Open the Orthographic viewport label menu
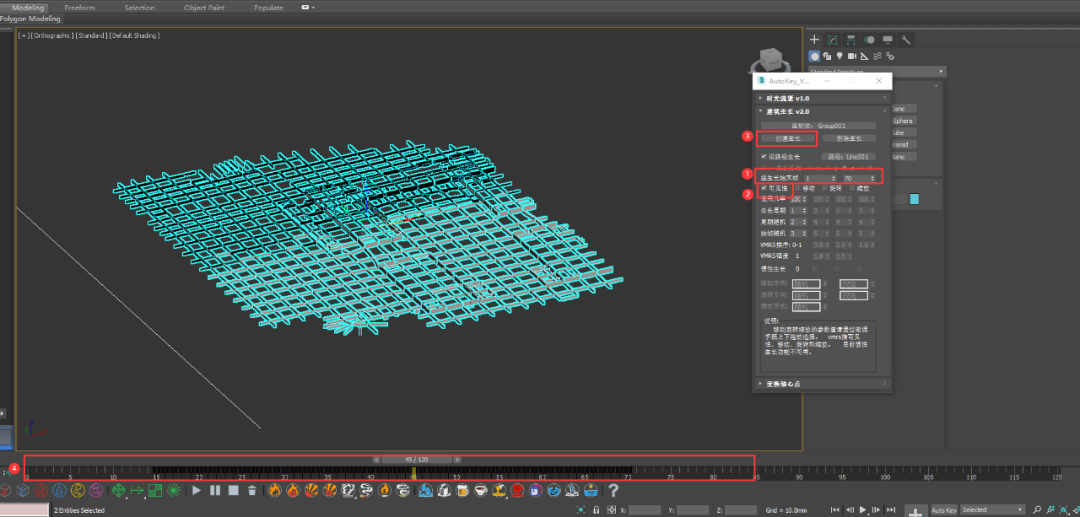1080x517 pixels. [x=54, y=35]
